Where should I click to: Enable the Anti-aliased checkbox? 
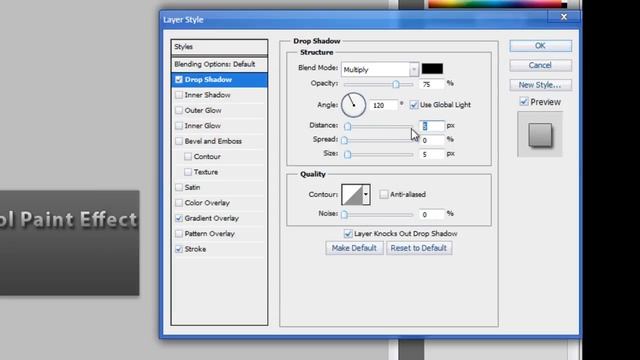(x=384, y=194)
